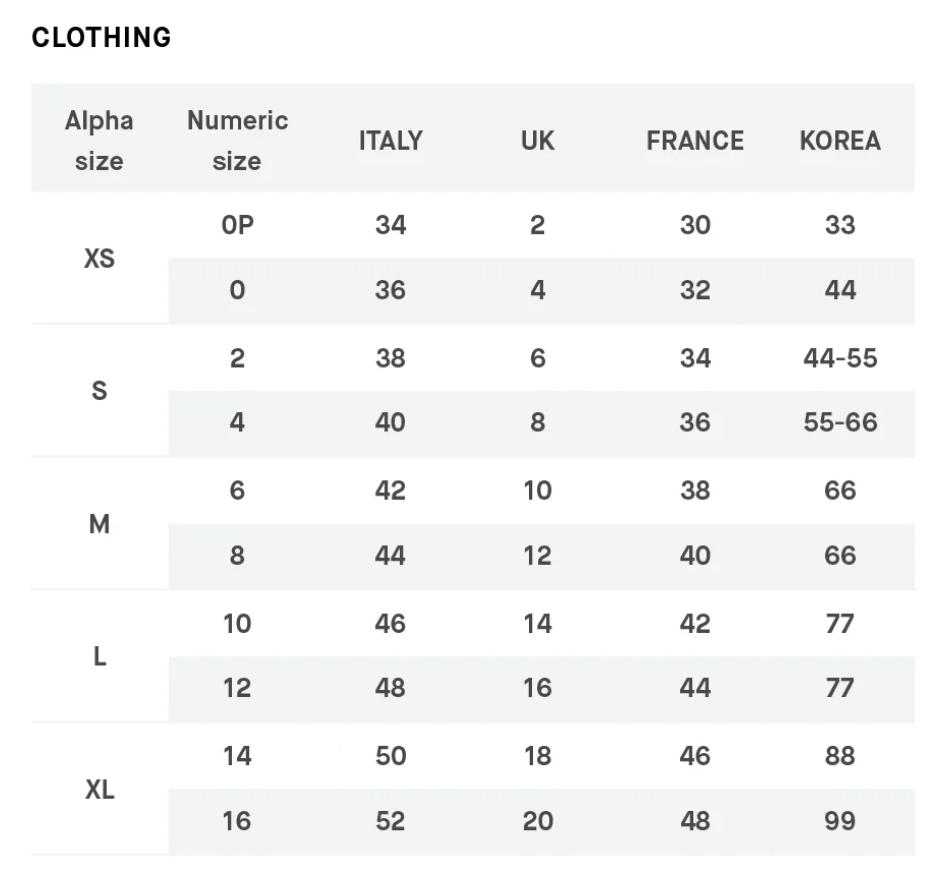Select Korea size 55-66 cell
The height and width of the screenshot is (889, 945).
coord(840,423)
